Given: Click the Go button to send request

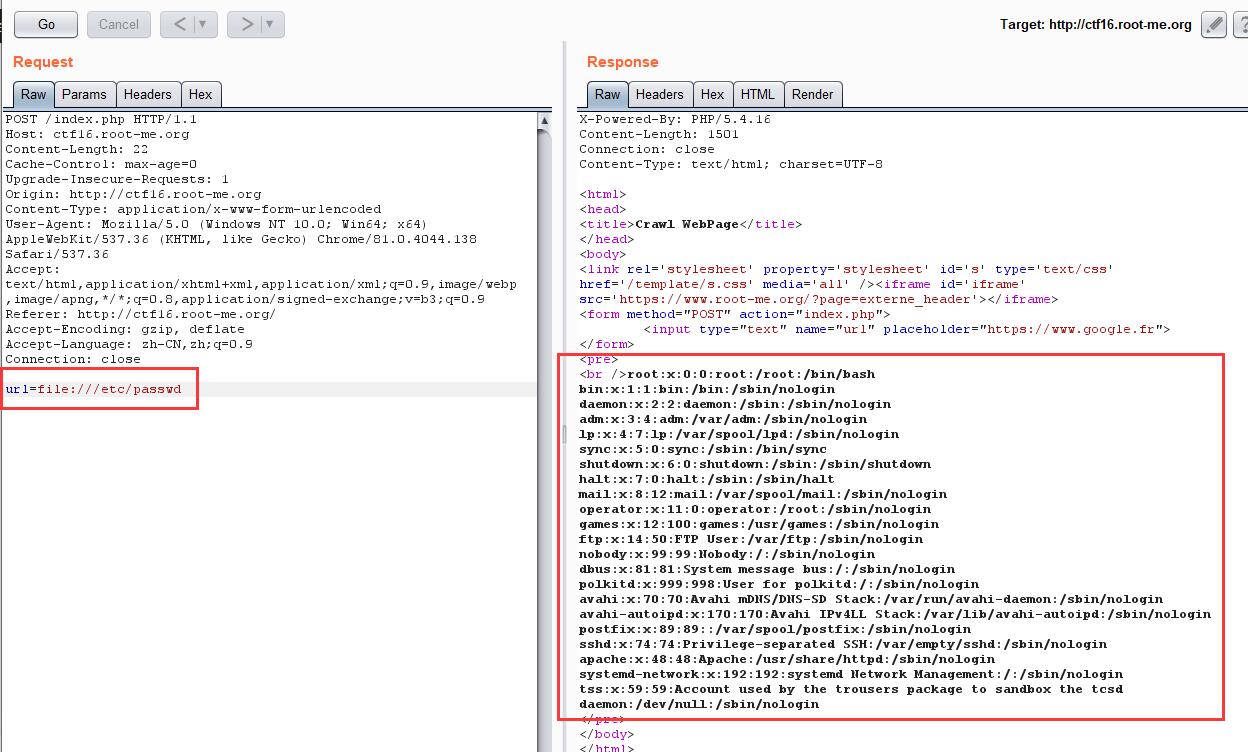Looking at the screenshot, I should 47,24.
